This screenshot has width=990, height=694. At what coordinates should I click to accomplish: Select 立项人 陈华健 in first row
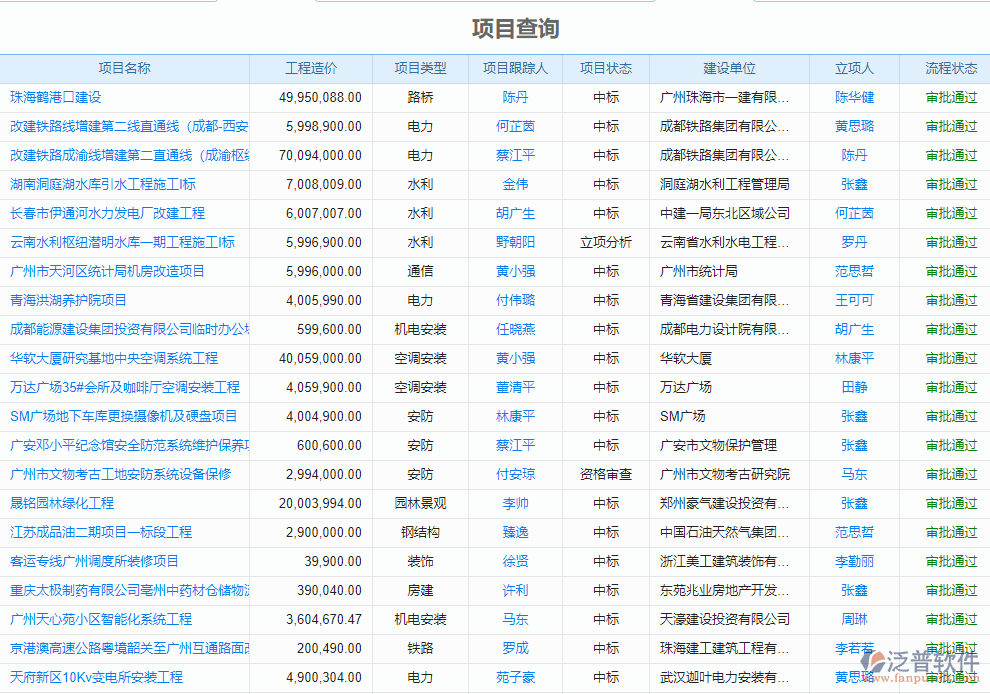tap(853, 97)
